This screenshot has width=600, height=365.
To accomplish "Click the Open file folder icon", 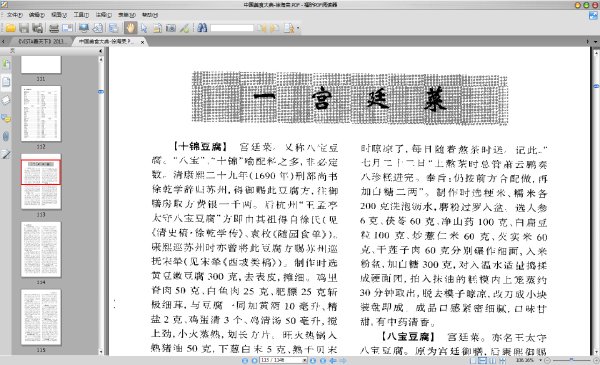I will click(x=10, y=28).
